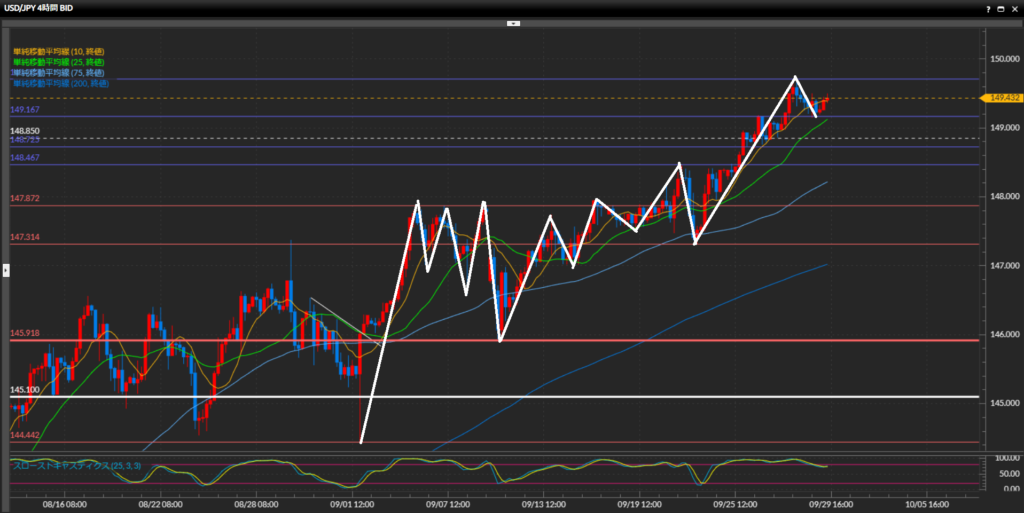Select the 25-period simple moving average label
1024x513 pixels.
pos(60,61)
